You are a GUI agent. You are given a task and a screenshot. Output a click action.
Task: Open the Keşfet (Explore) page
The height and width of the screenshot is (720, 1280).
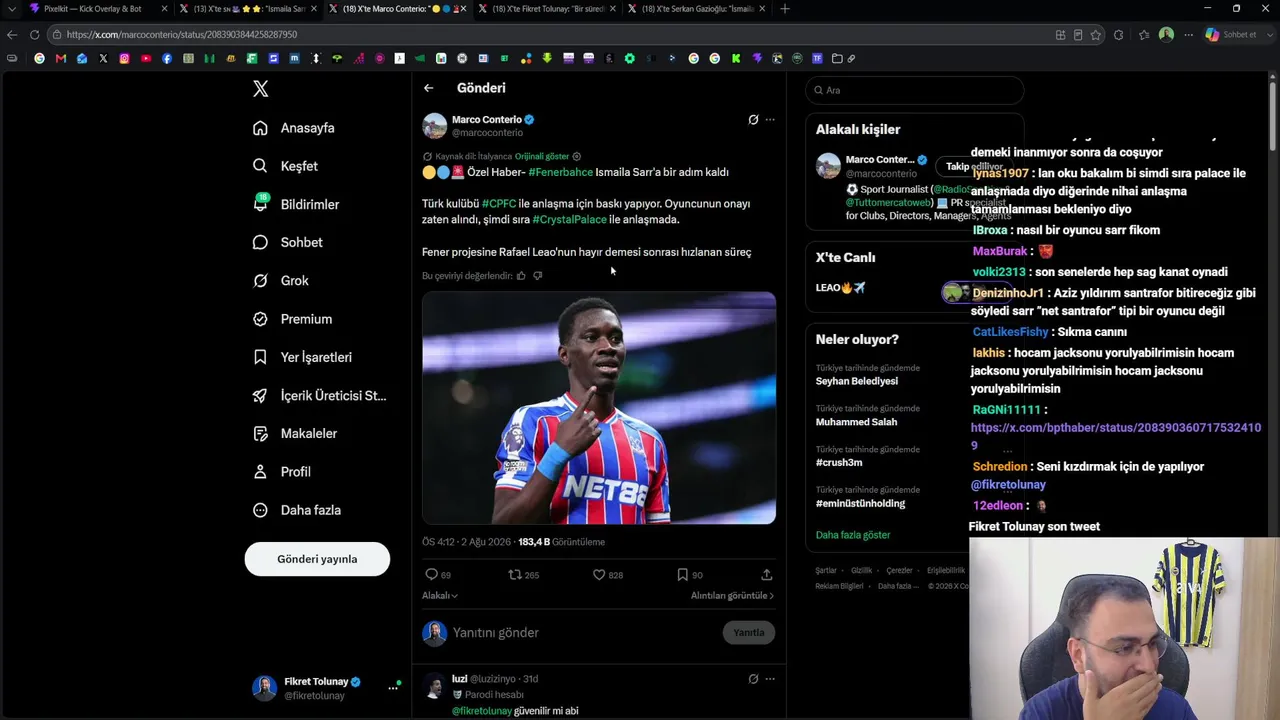coord(285,166)
